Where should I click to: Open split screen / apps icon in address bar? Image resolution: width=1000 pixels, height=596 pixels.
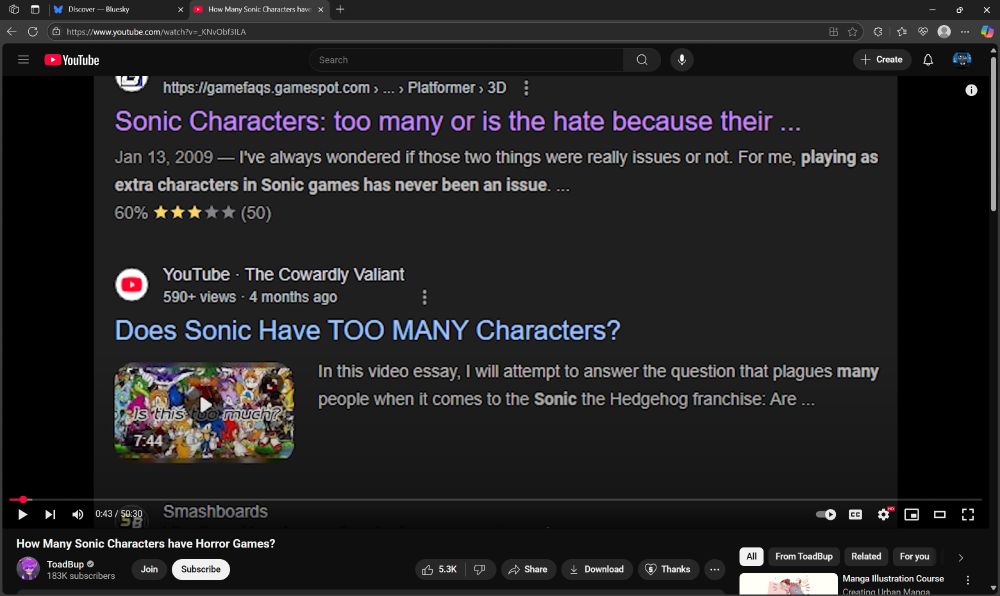click(x=833, y=31)
